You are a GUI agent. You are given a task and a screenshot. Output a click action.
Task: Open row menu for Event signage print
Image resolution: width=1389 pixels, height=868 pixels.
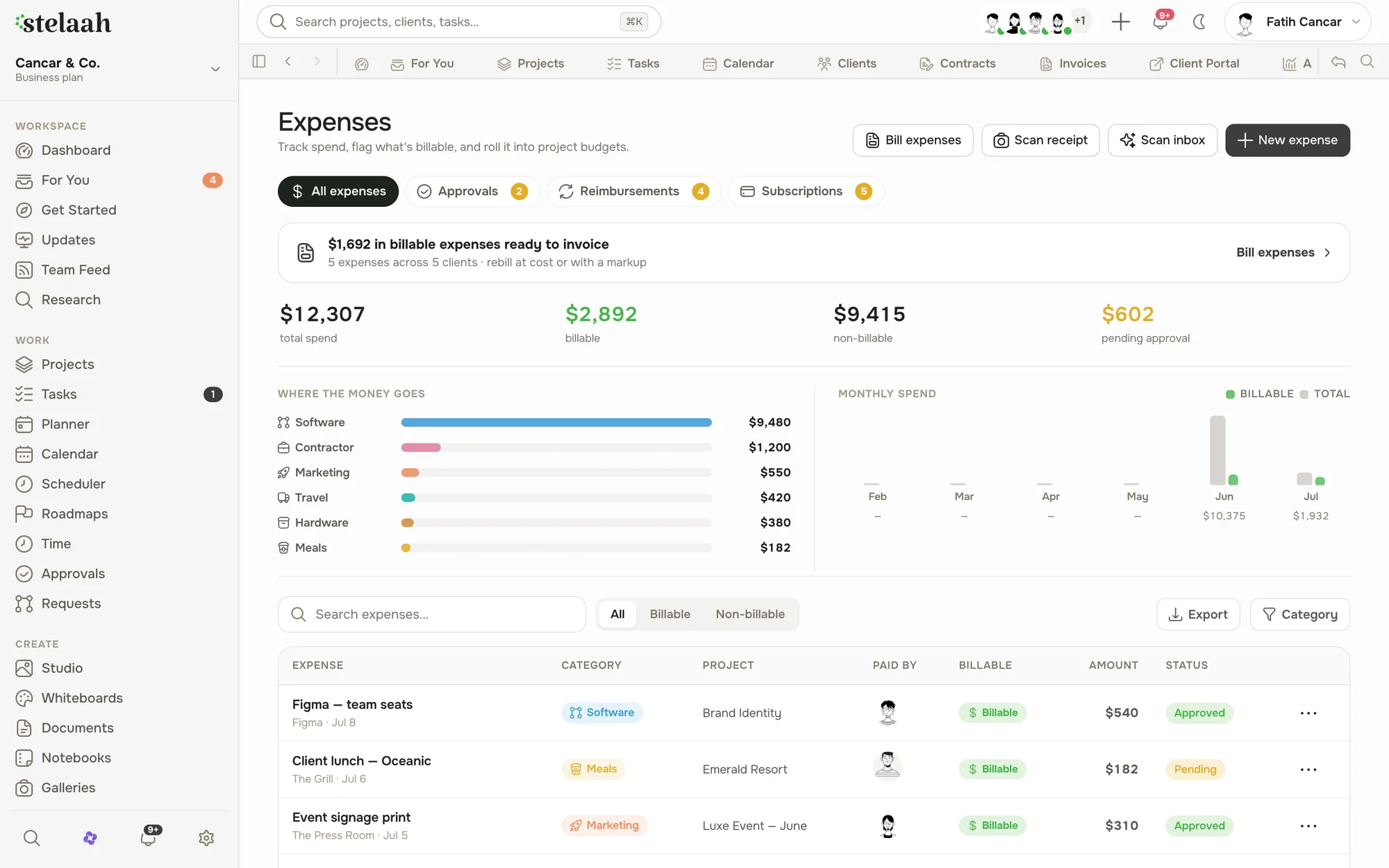1308,826
